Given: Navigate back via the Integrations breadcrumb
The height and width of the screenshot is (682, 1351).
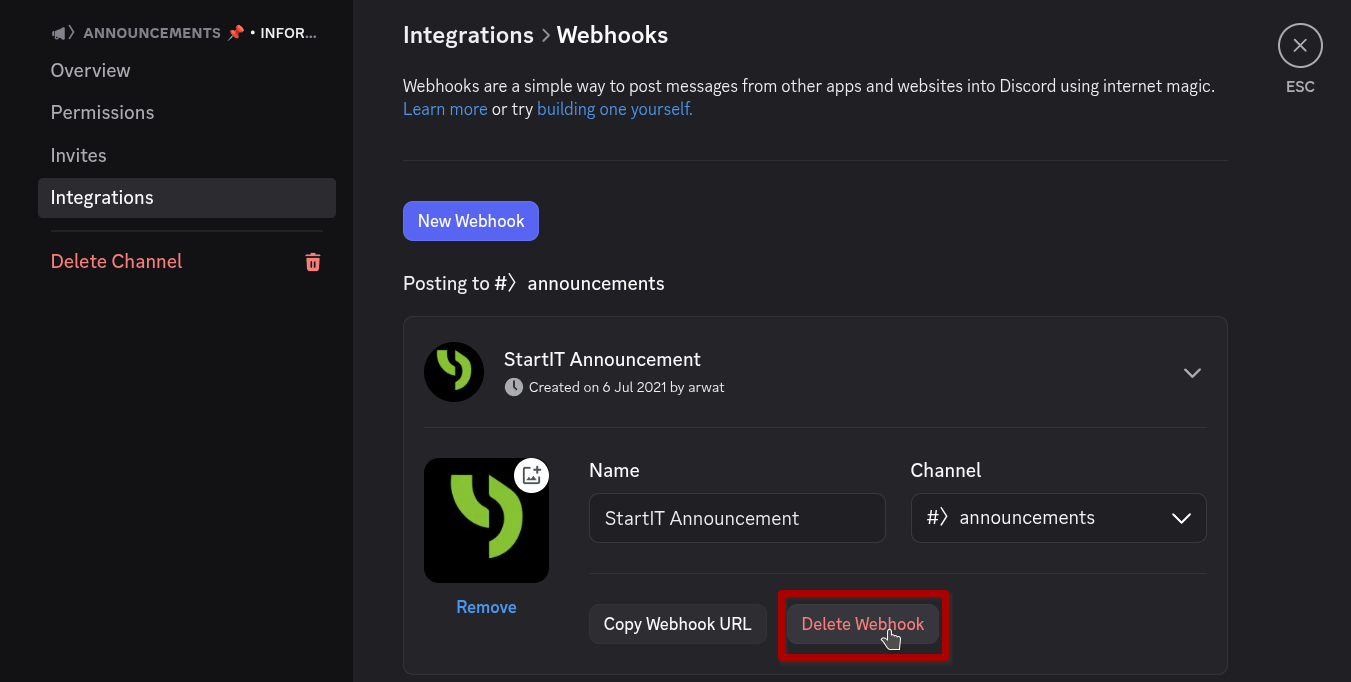Looking at the screenshot, I should (468, 36).
